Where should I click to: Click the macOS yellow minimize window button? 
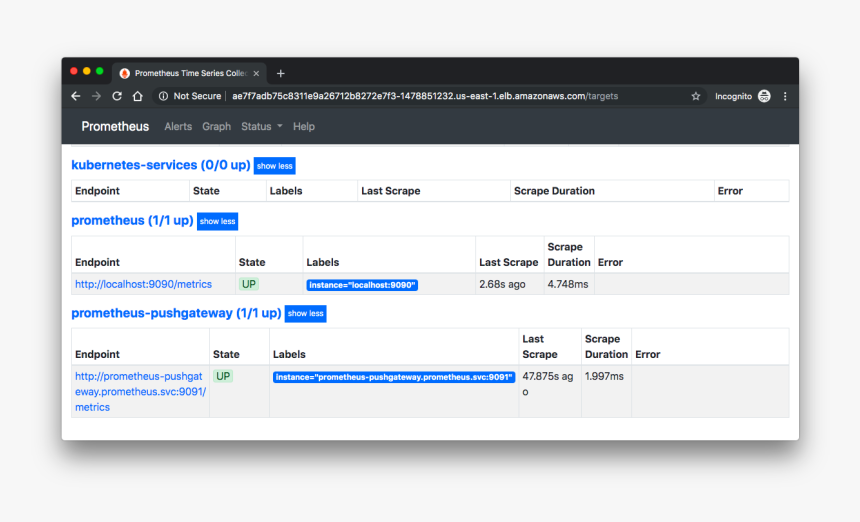click(87, 71)
